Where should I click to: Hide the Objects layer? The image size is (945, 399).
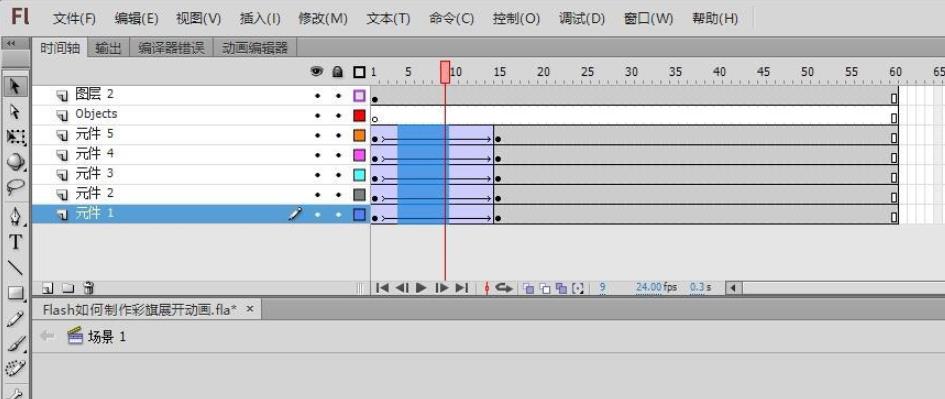pyautogui.click(x=317, y=115)
